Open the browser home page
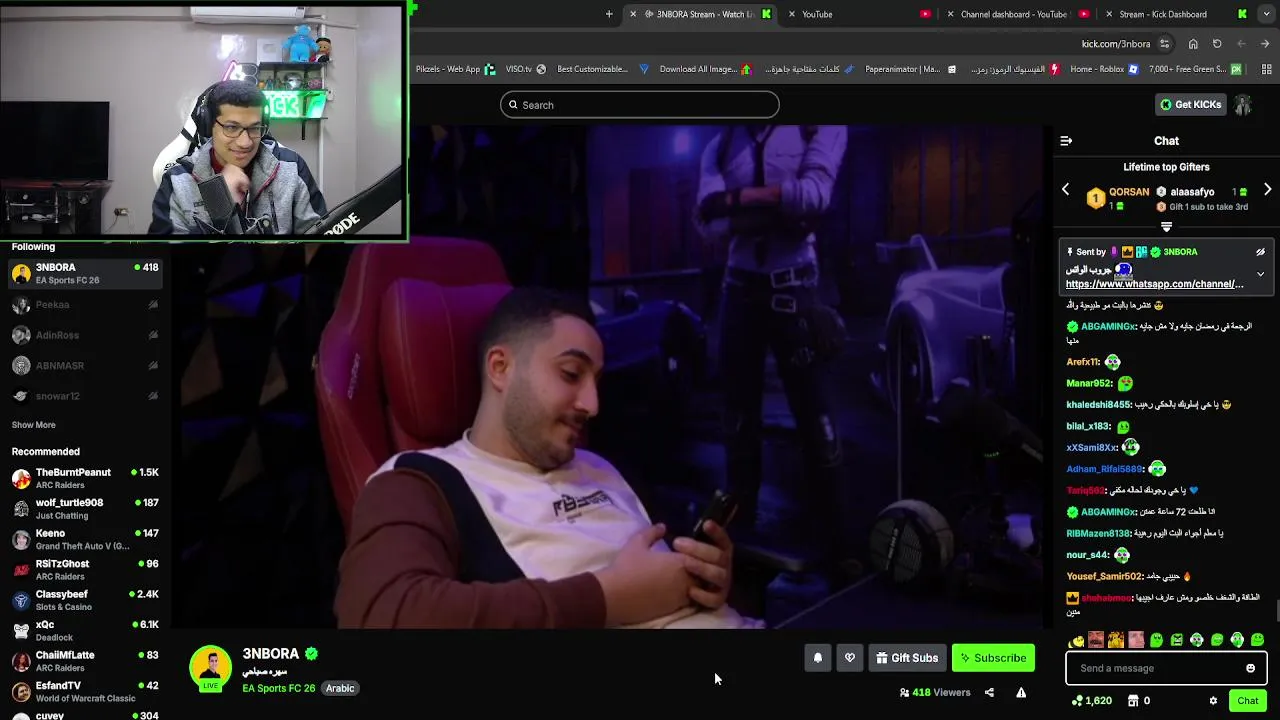Viewport: 1280px width, 720px height. tap(1193, 44)
